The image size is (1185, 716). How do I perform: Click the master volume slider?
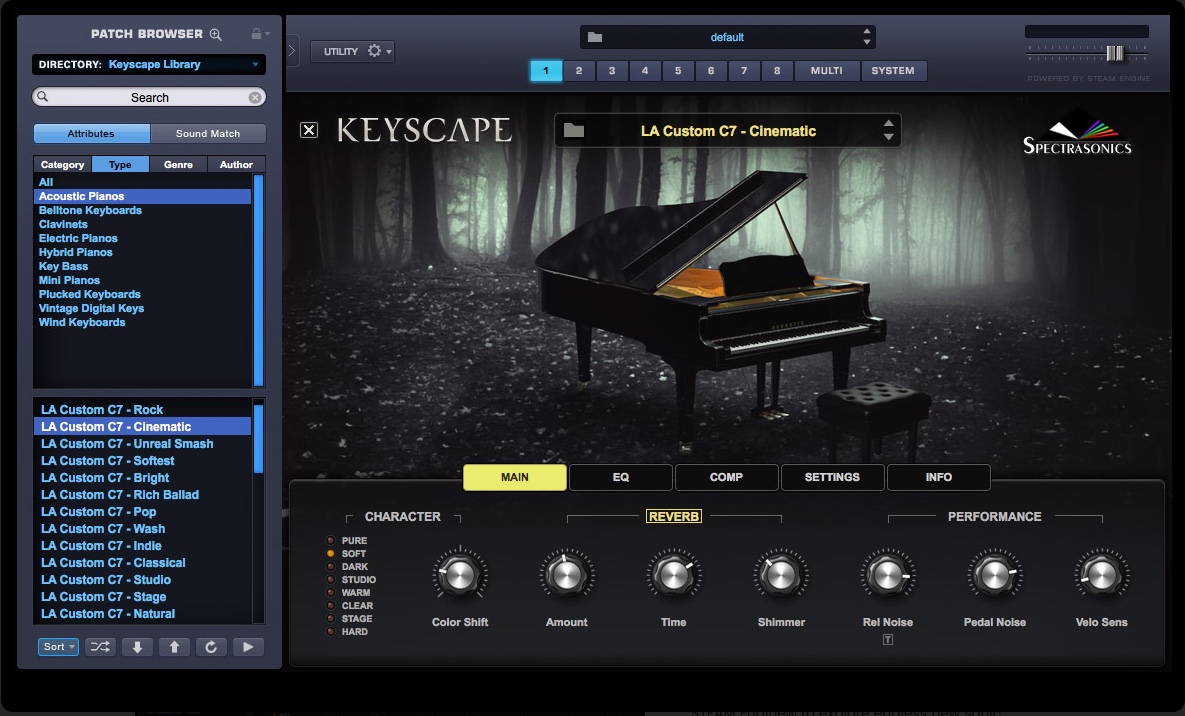(x=1114, y=53)
